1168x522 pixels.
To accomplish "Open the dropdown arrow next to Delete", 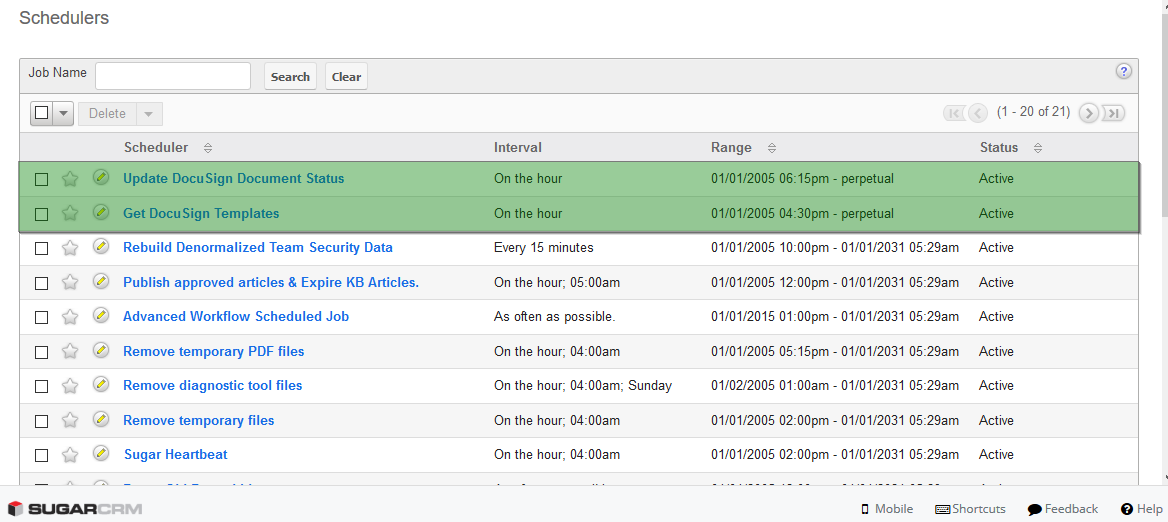I will pyautogui.click(x=148, y=114).
